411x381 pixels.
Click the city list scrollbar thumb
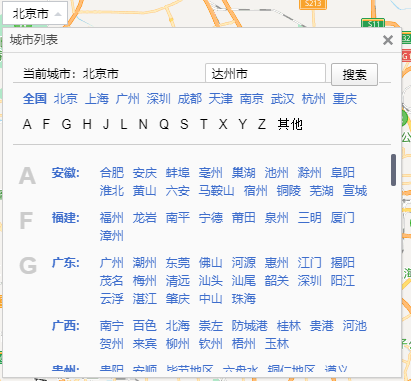[393, 170]
